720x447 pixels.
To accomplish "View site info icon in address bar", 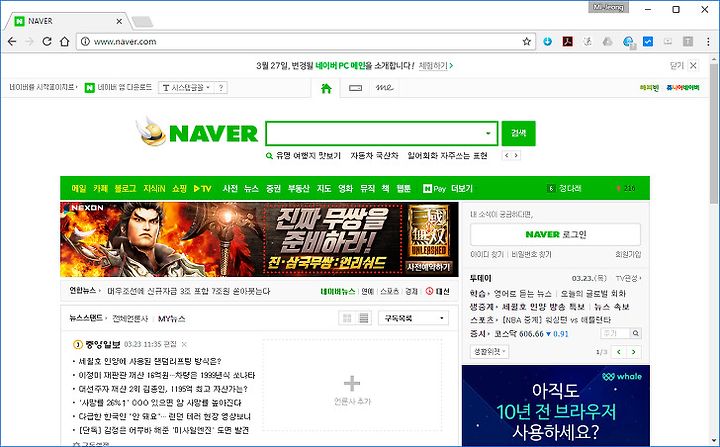I will coord(85,41).
